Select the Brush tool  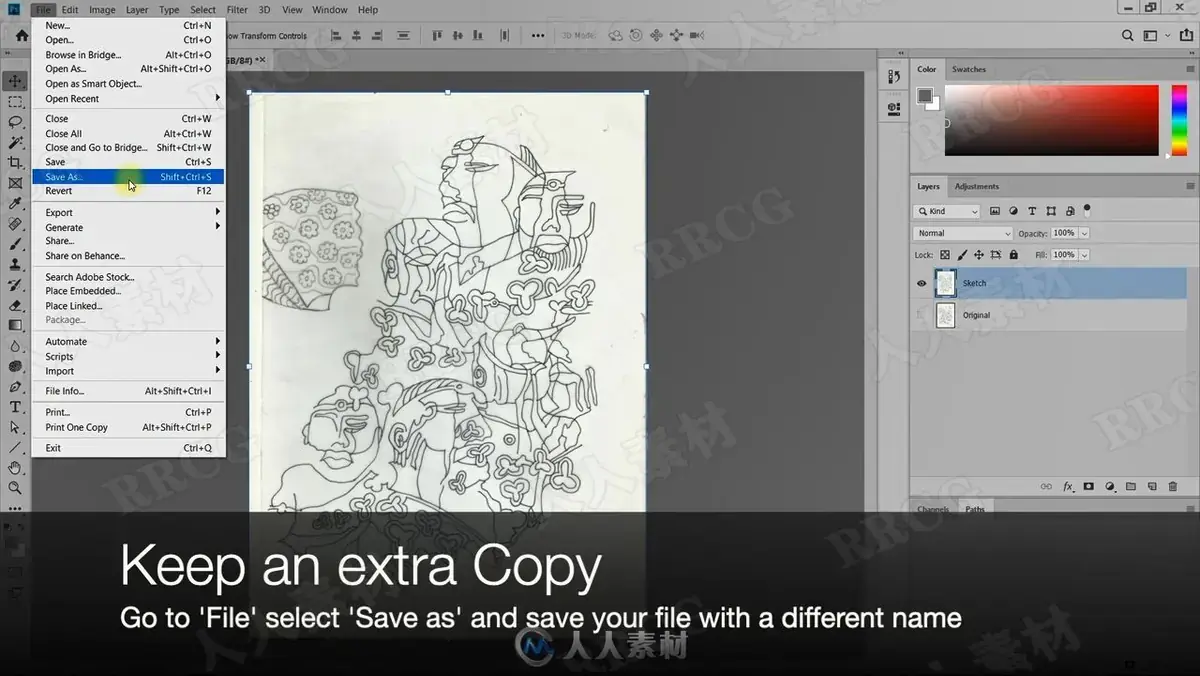[x=15, y=244]
